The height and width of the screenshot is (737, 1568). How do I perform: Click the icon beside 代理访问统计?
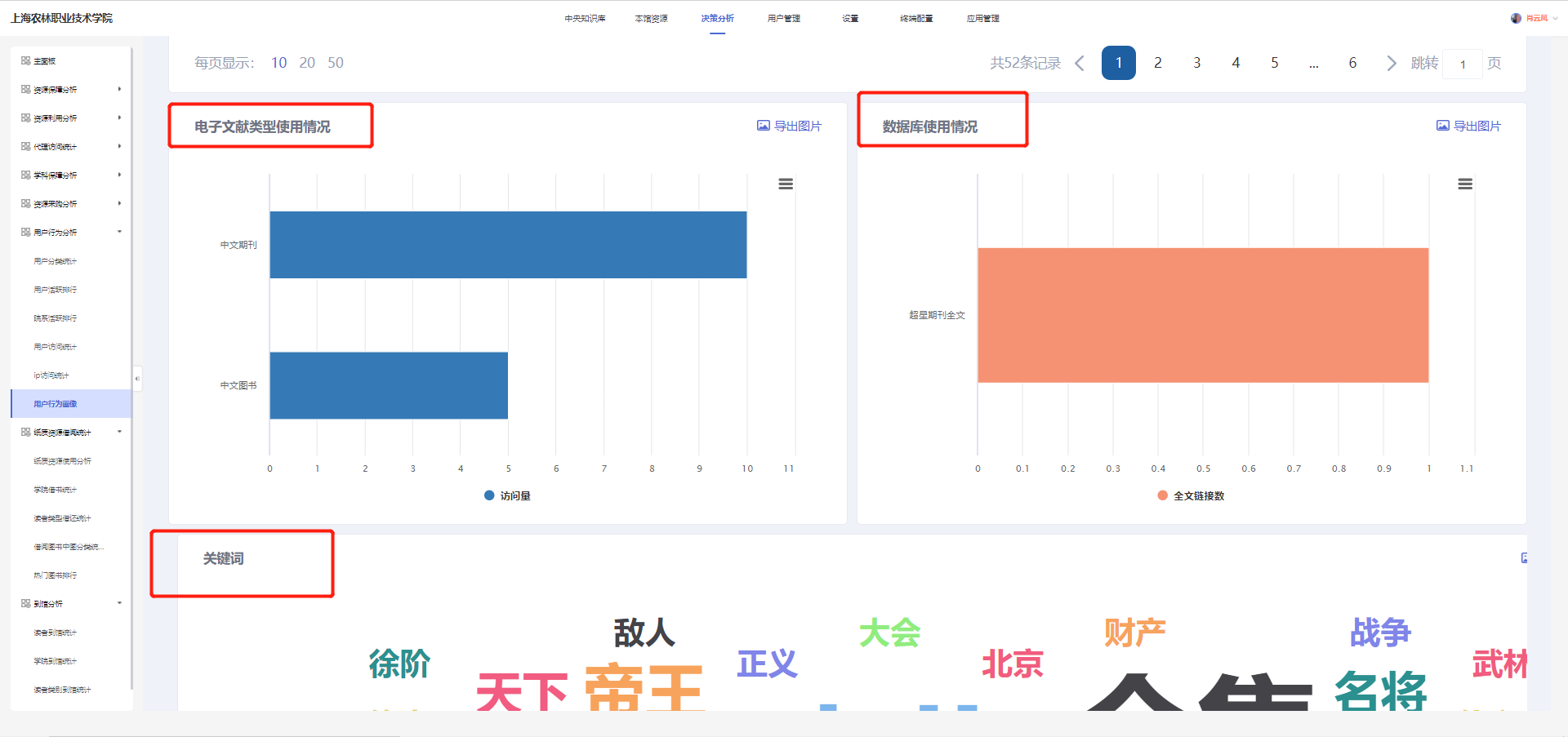coord(26,147)
